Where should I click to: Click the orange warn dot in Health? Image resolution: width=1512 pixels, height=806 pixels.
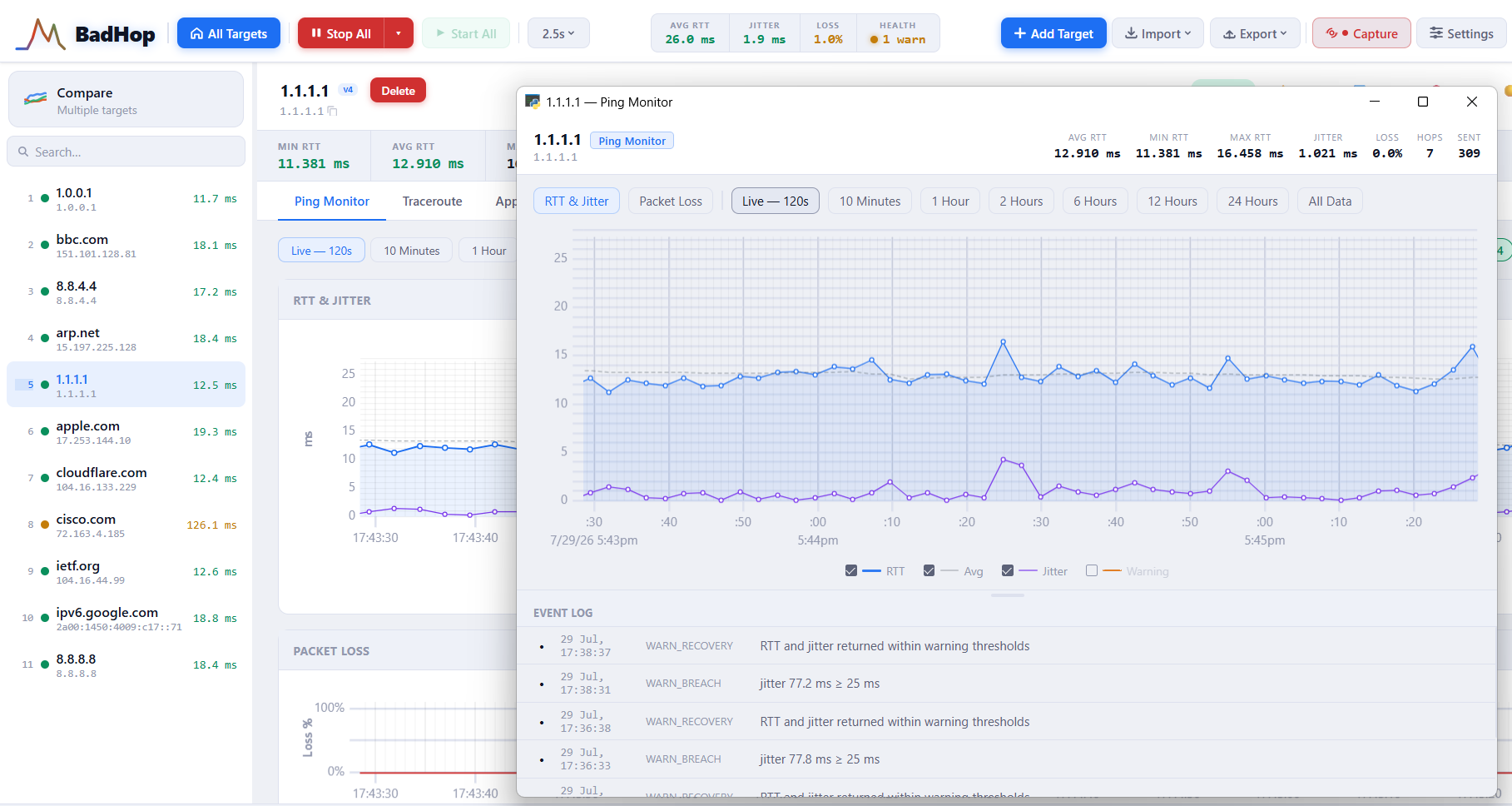pos(874,40)
